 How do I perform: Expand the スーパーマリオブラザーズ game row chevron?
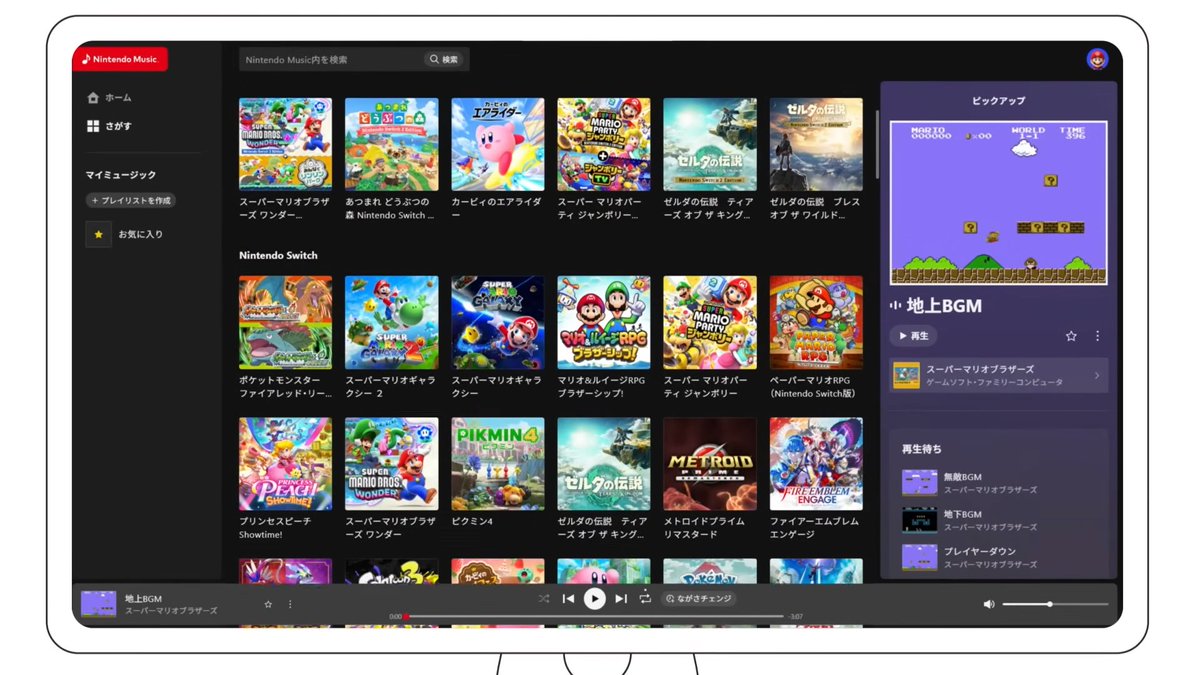point(1096,376)
